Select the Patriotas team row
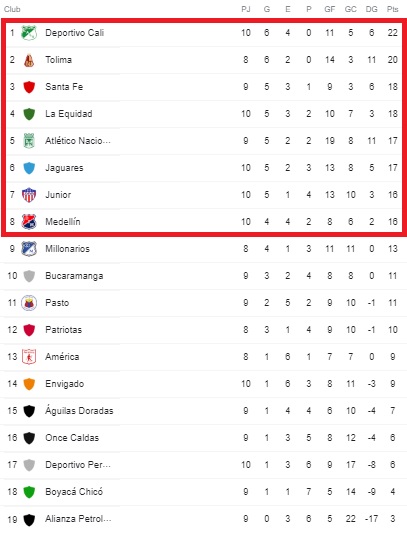The height and width of the screenshot is (533, 407). coord(203,330)
